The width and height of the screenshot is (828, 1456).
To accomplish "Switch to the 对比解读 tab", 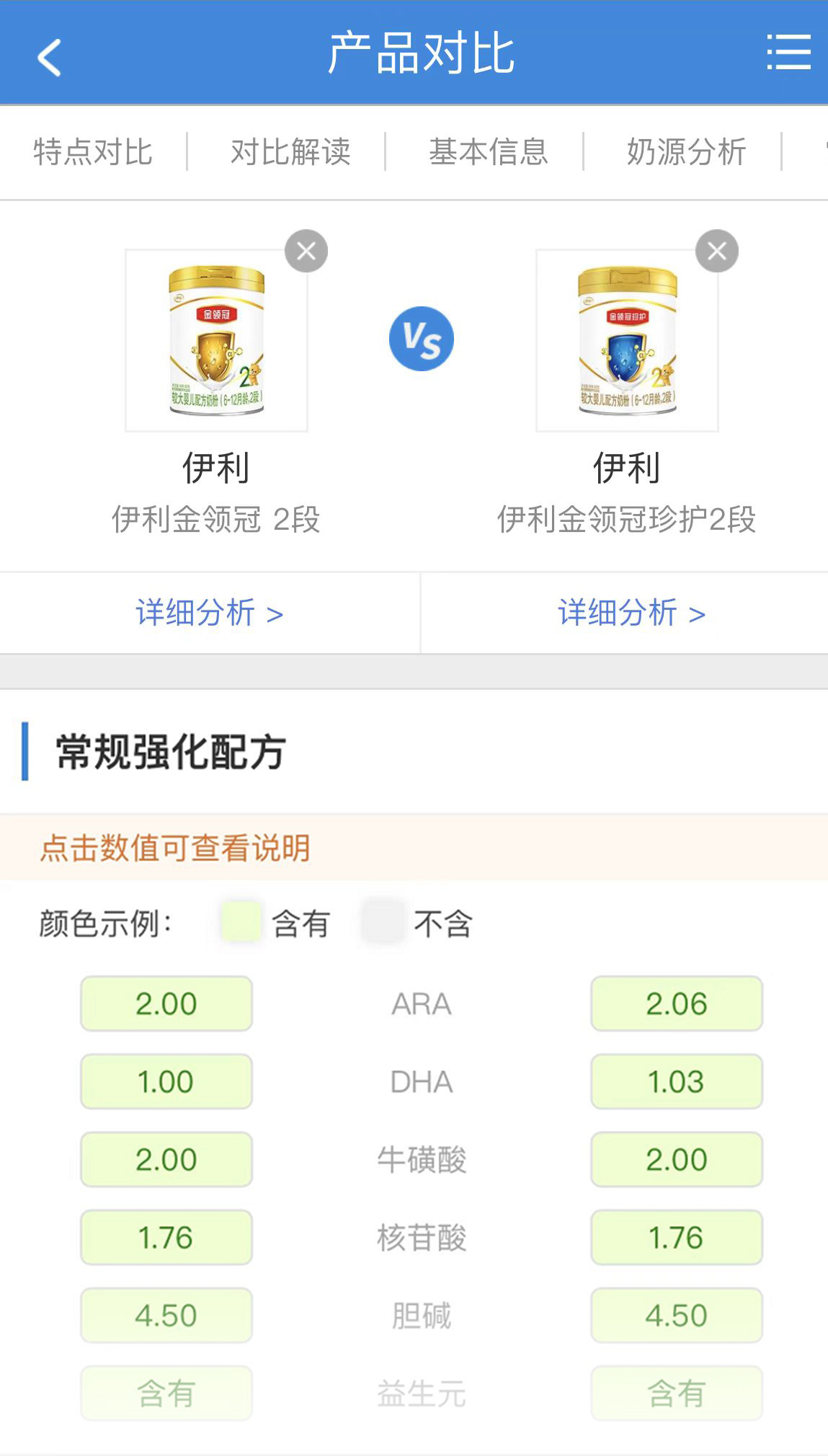I will (x=290, y=152).
